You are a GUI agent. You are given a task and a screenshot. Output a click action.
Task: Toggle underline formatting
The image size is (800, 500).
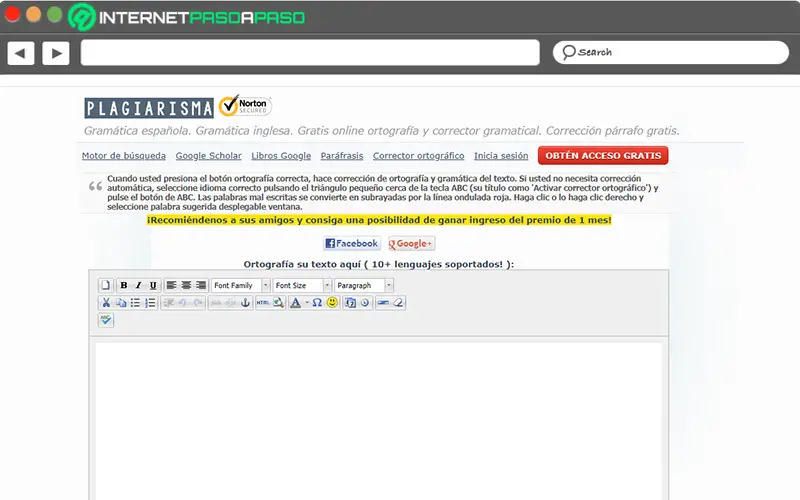tap(153, 285)
